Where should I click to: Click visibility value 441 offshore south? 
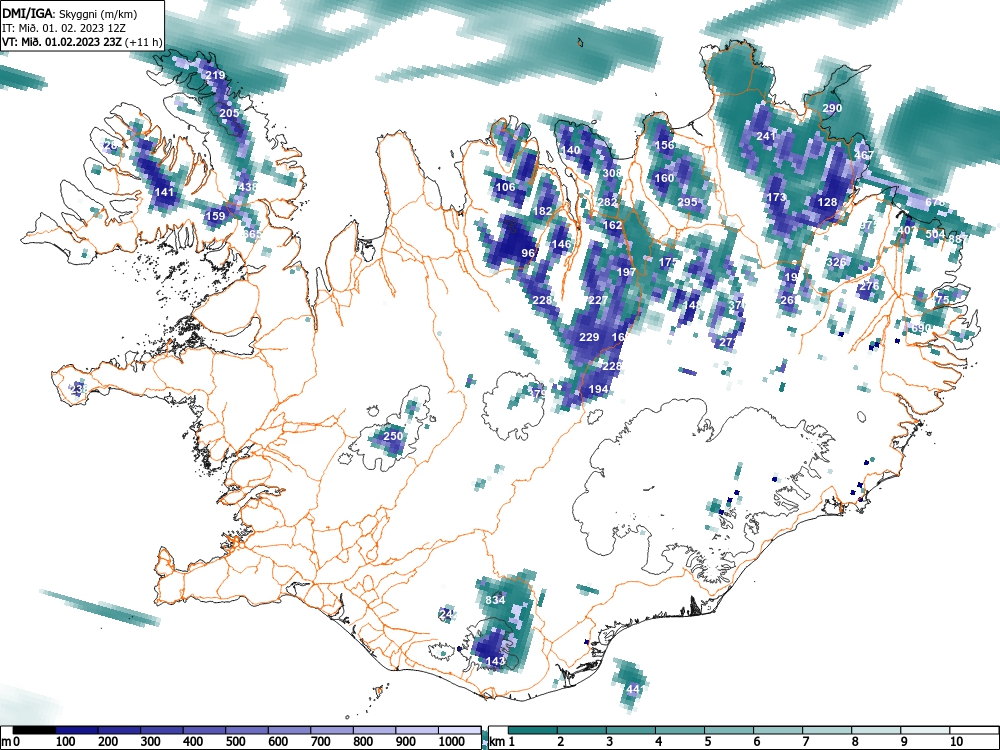(x=635, y=689)
